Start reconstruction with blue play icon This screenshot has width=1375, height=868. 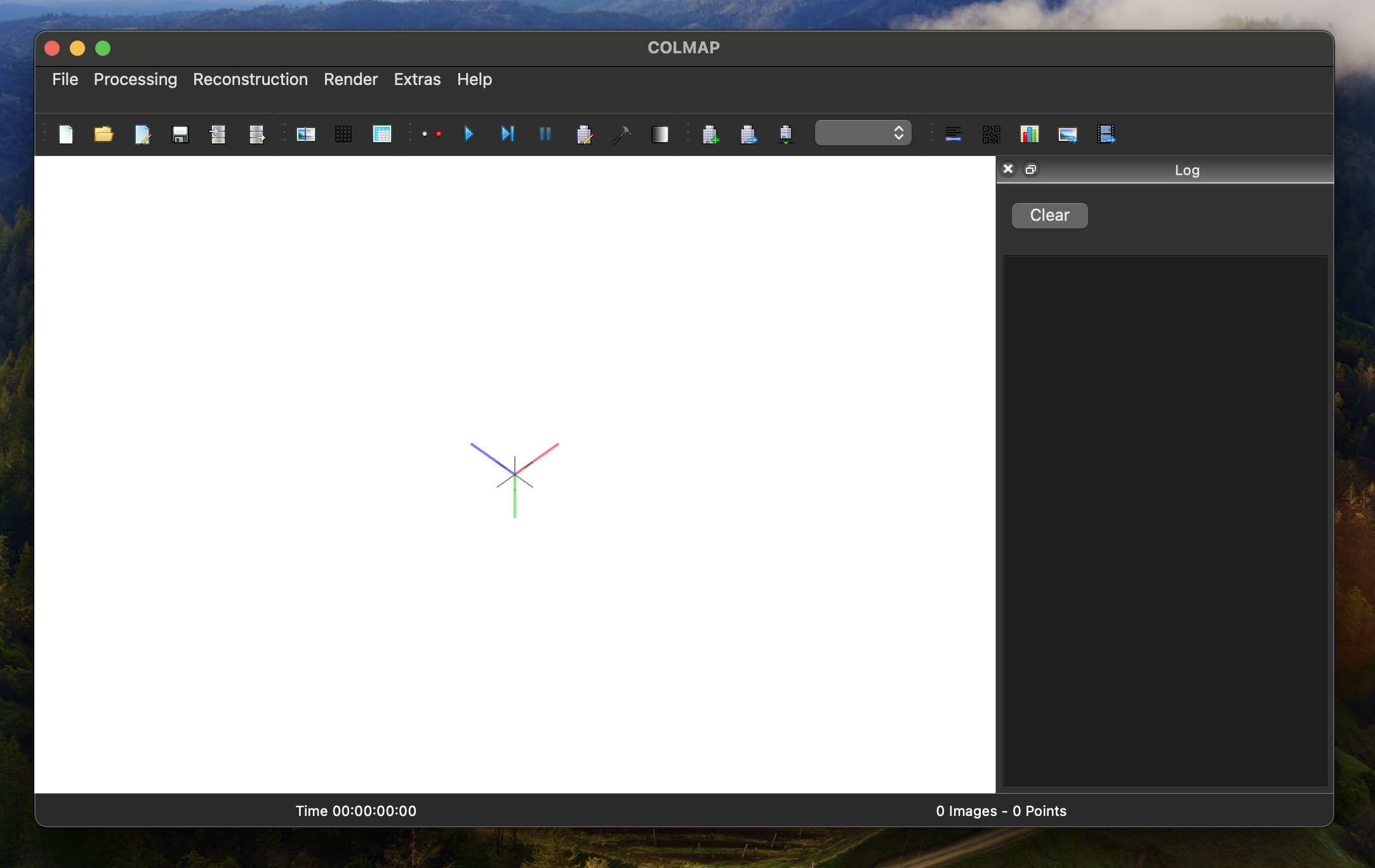coord(468,134)
